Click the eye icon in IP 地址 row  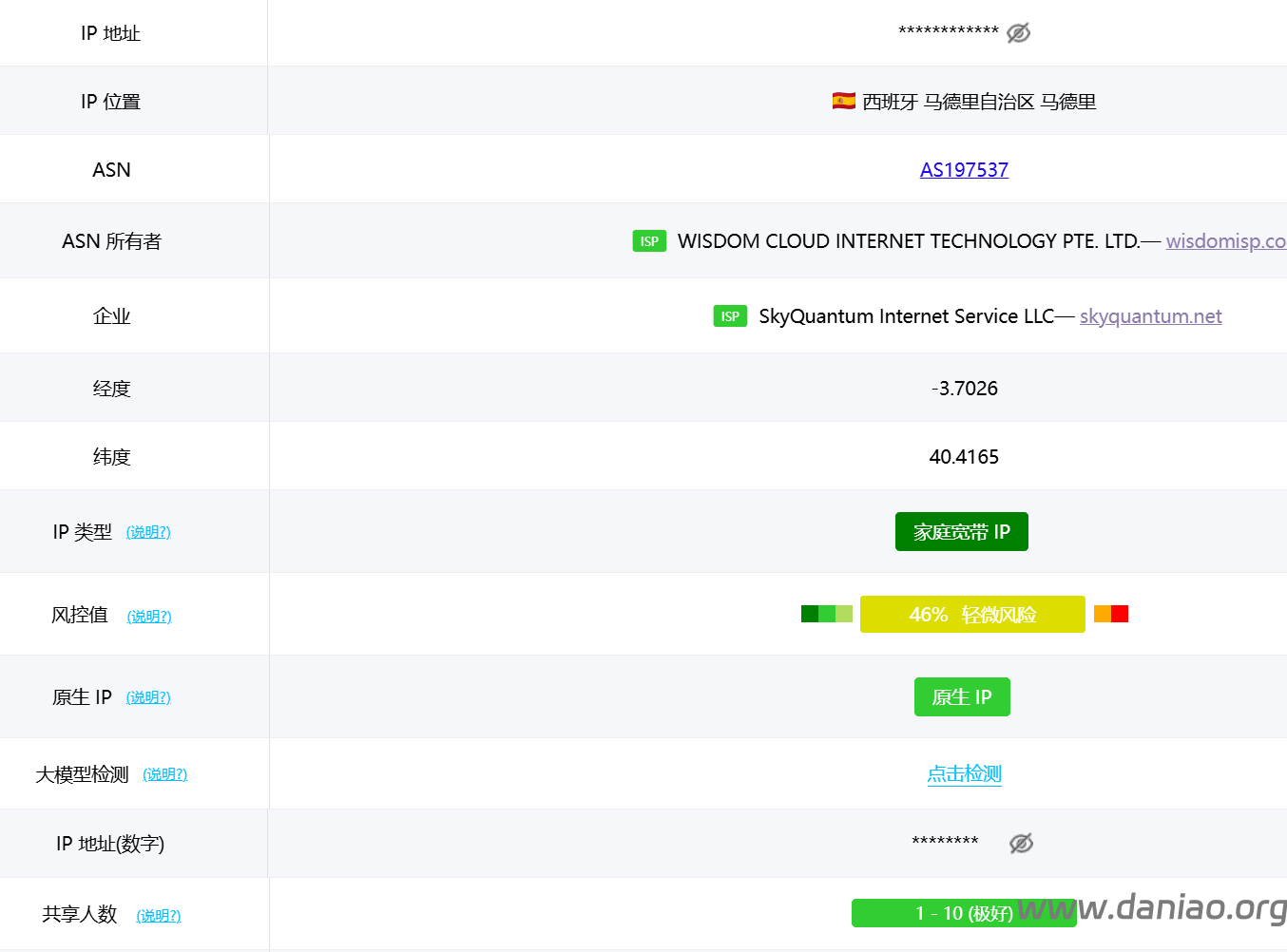pos(1018,31)
